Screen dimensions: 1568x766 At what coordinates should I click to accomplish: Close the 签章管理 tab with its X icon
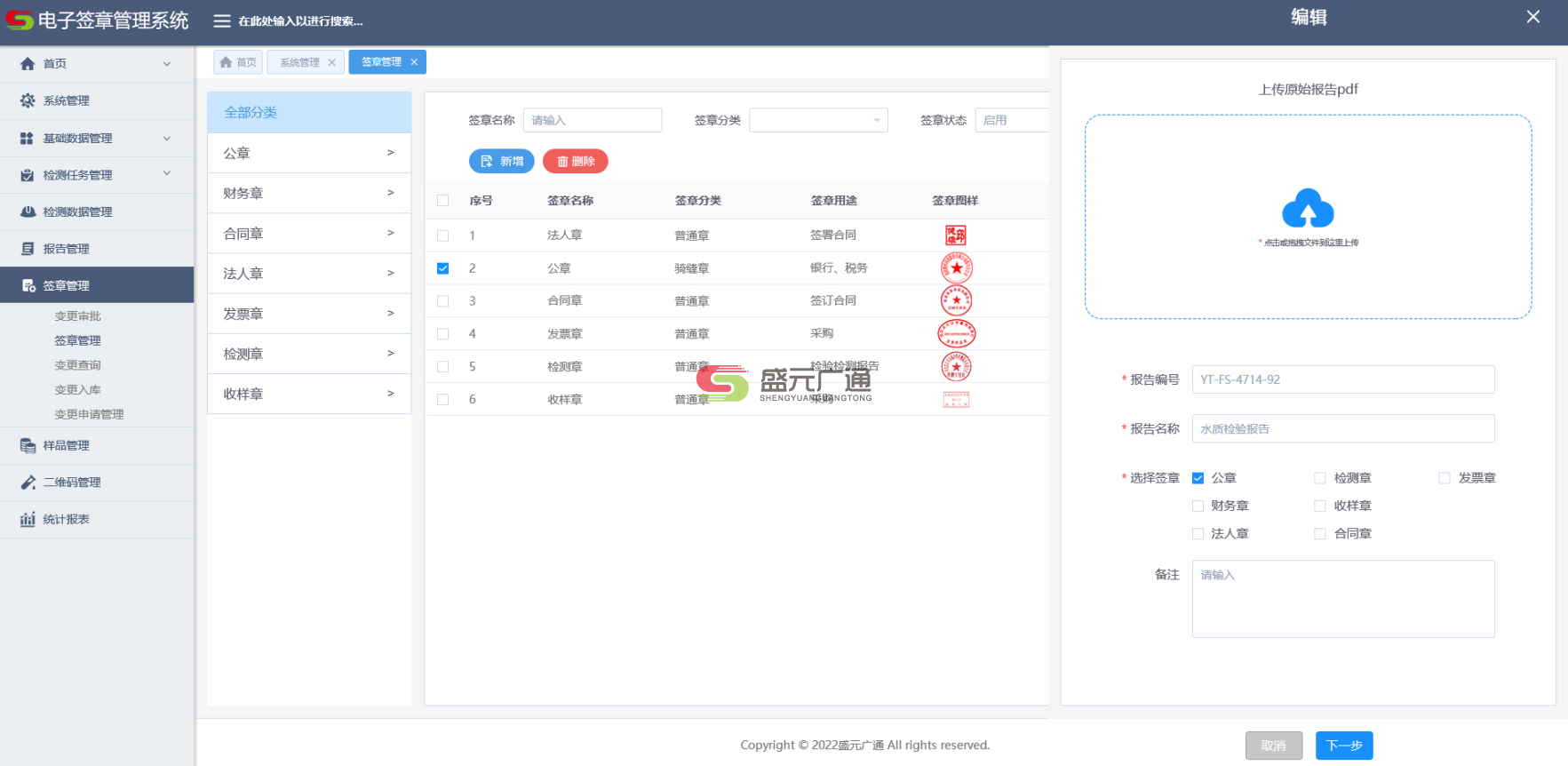[x=414, y=62]
